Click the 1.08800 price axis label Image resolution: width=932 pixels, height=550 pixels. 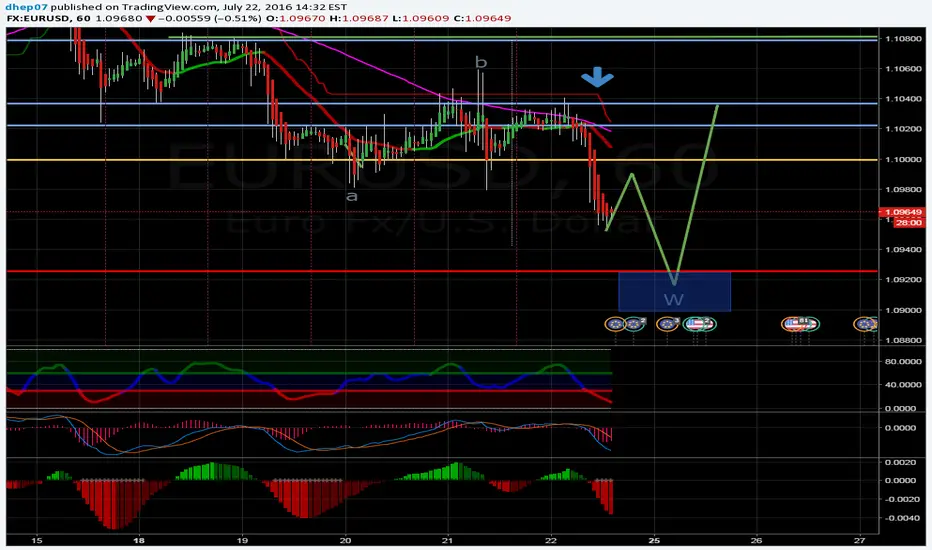click(x=903, y=341)
